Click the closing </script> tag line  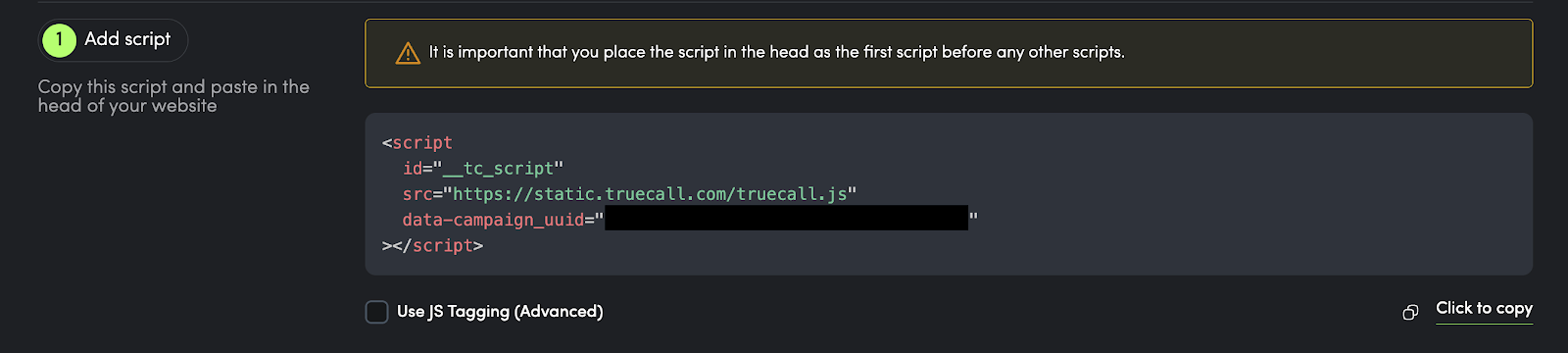click(x=432, y=245)
